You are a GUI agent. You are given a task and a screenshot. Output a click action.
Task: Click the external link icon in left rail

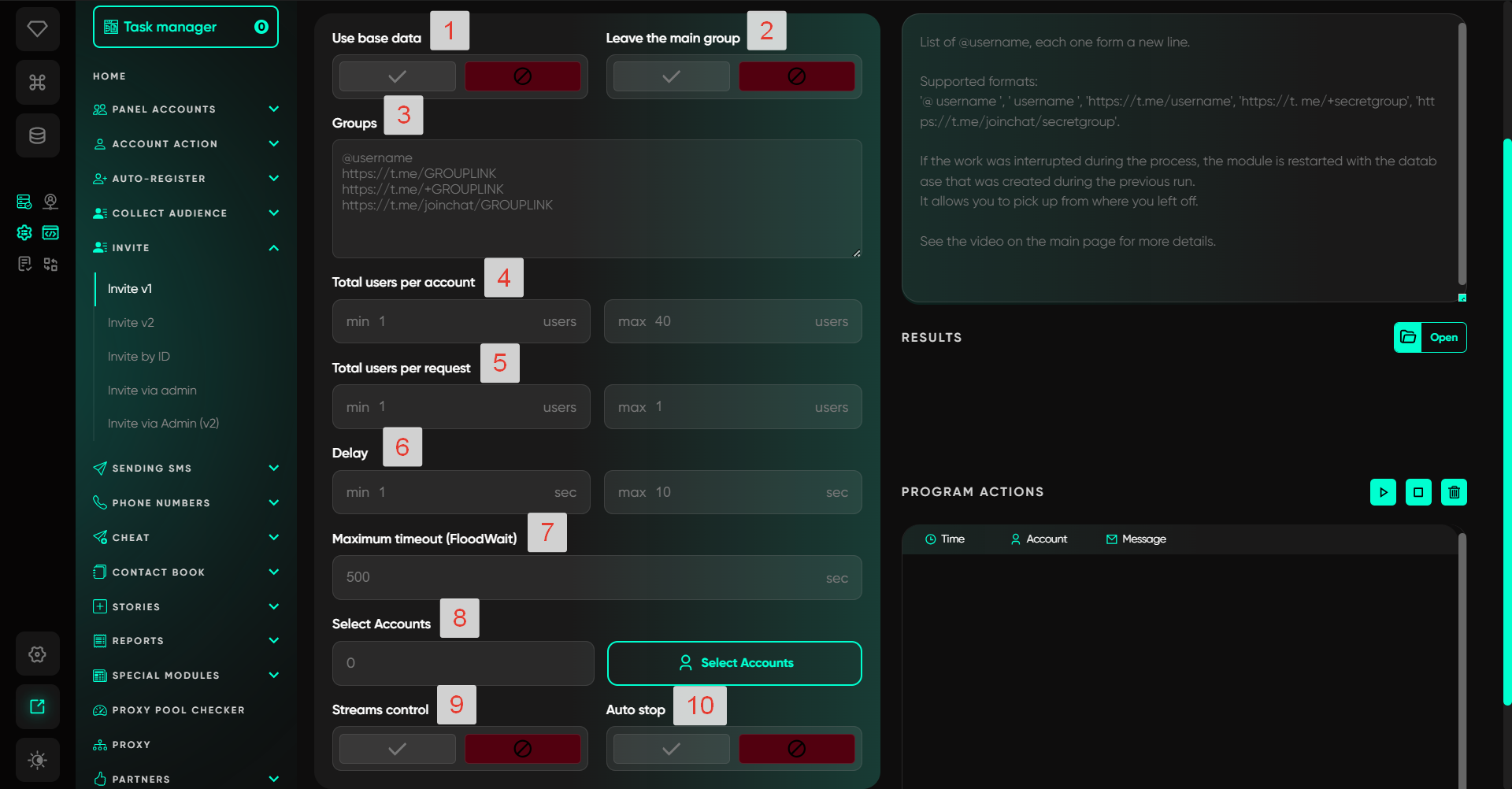pos(37,706)
